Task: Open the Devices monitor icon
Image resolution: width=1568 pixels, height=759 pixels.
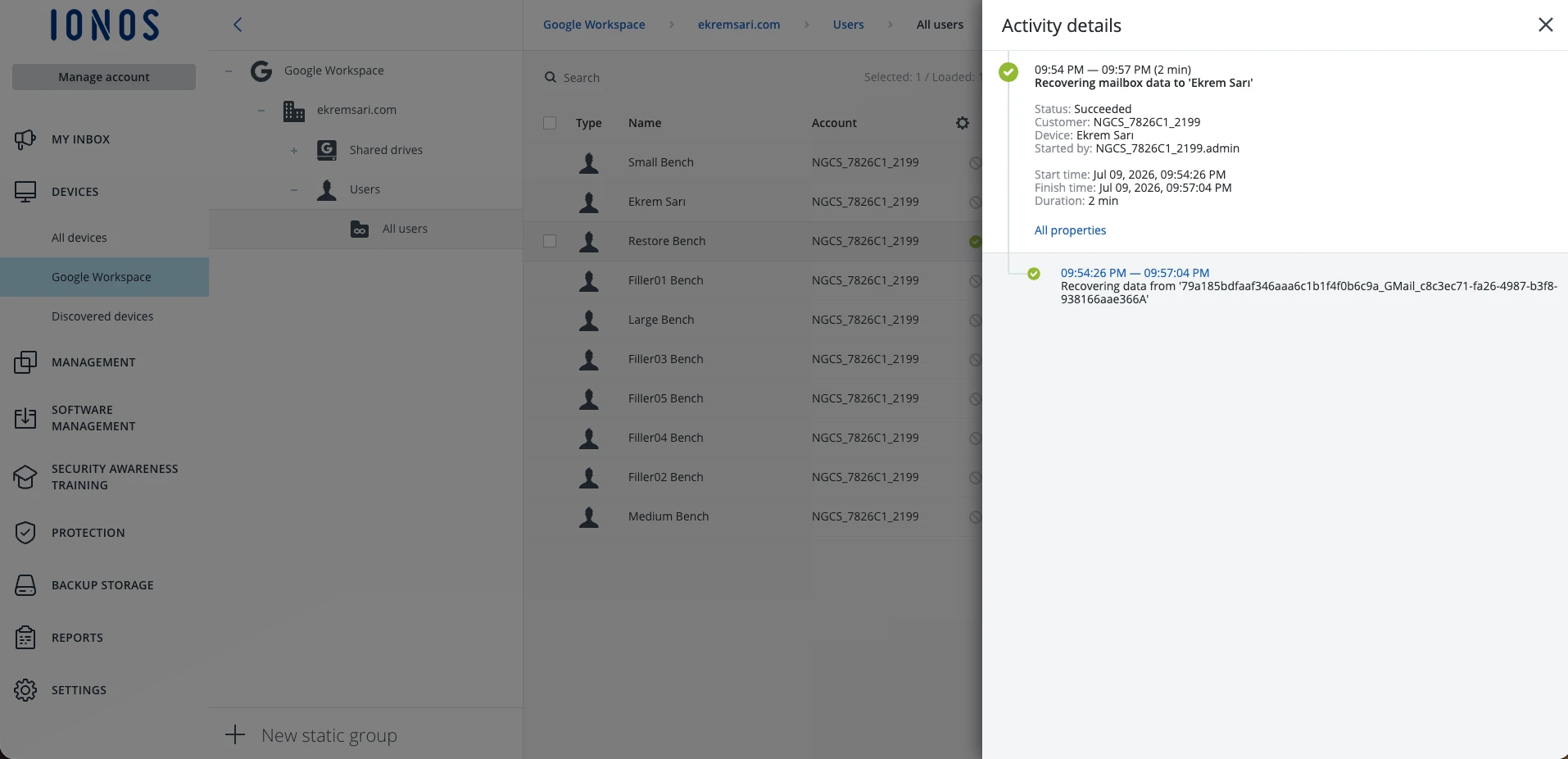Action: tap(25, 192)
